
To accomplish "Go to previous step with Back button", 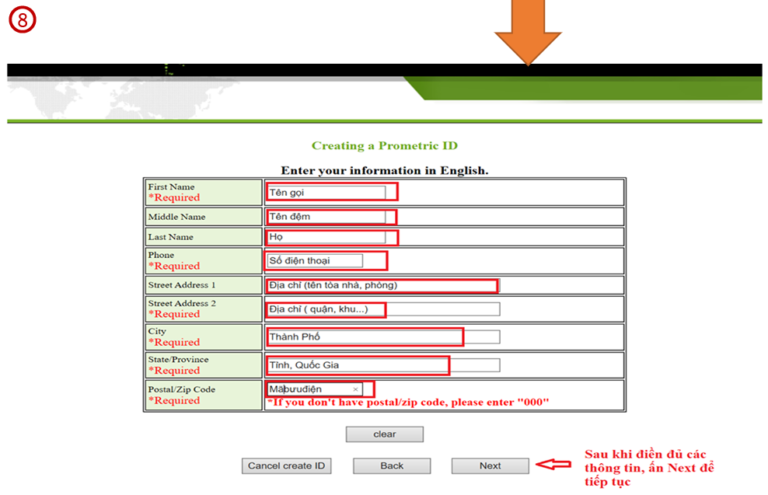I will coord(391,465).
